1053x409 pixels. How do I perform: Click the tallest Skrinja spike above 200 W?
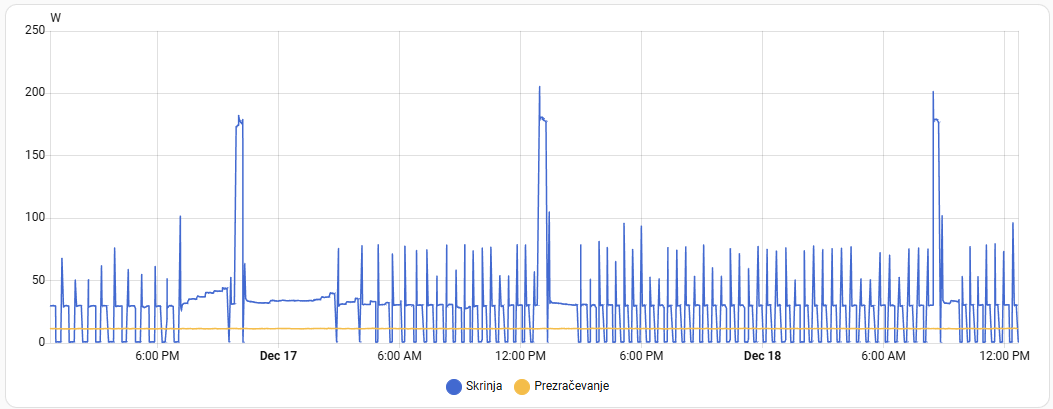click(x=539, y=87)
